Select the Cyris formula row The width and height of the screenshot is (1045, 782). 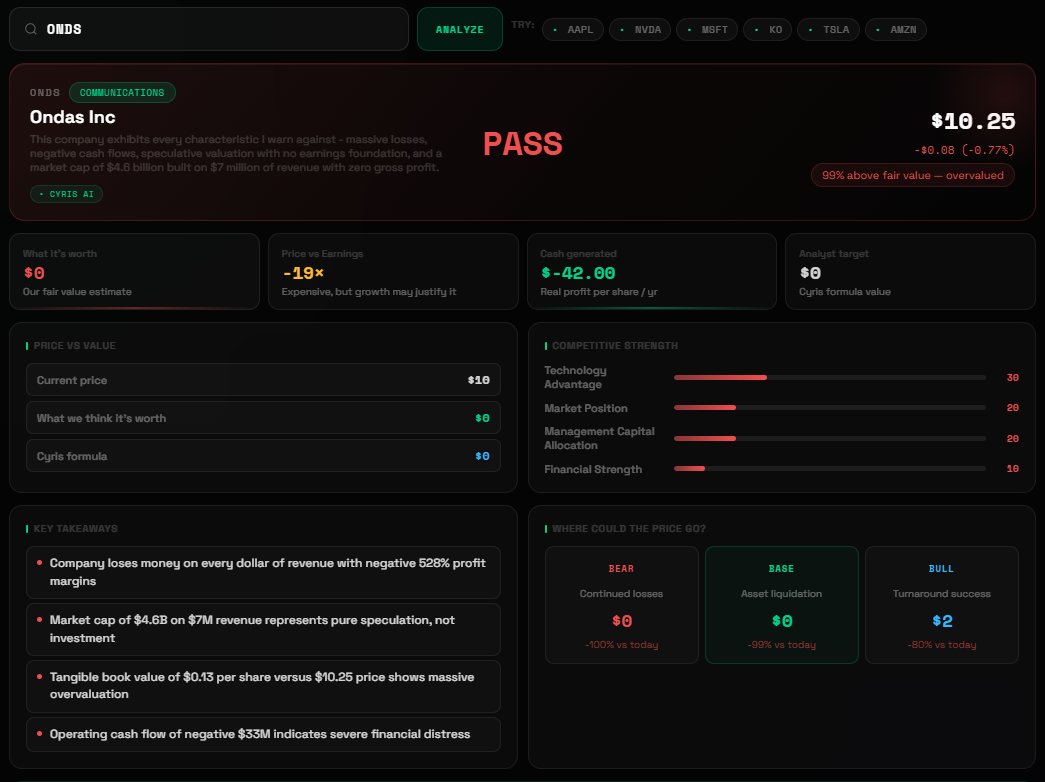click(263, 456)
